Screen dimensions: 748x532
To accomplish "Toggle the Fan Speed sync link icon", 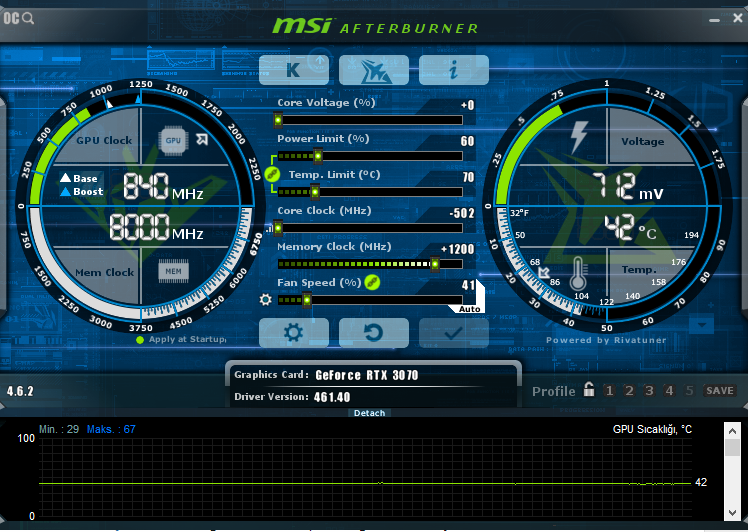I will pos(372,282).
